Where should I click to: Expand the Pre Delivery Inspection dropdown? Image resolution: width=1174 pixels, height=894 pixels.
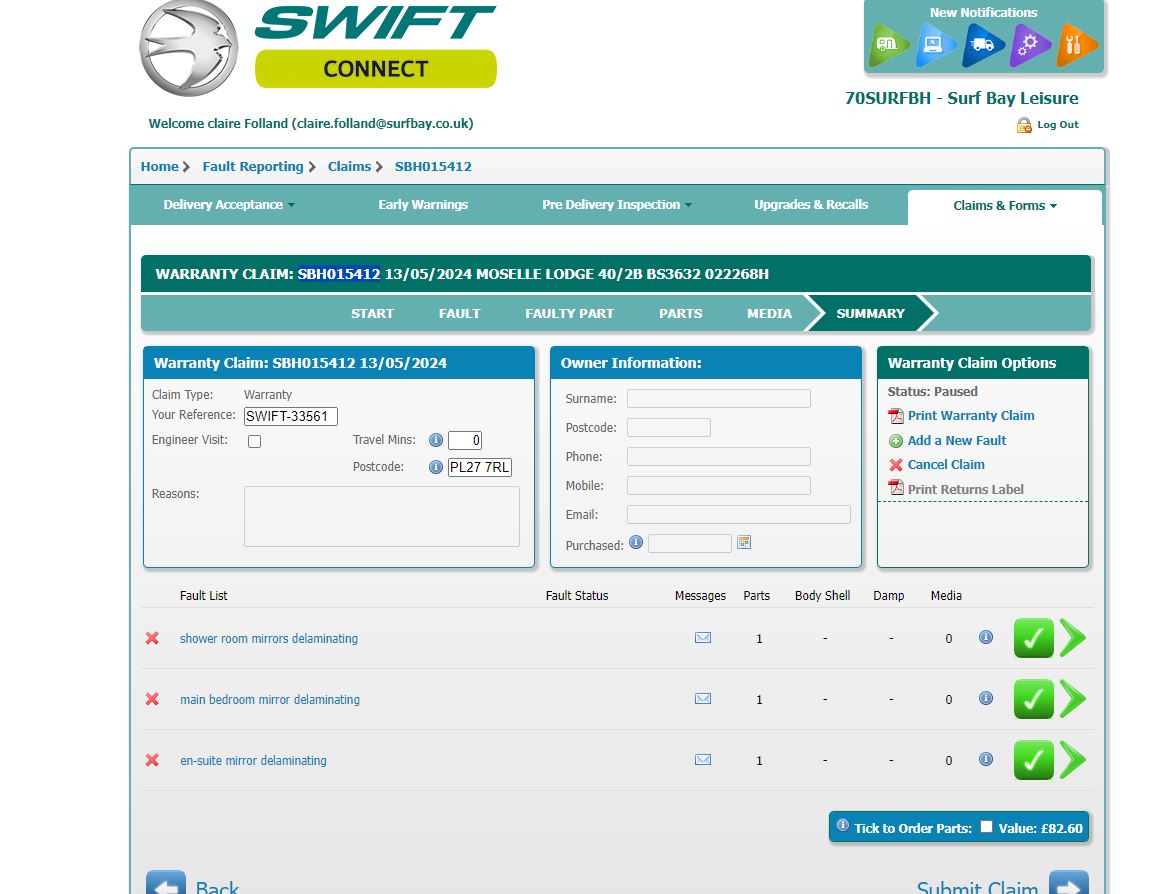coord(616,205)
